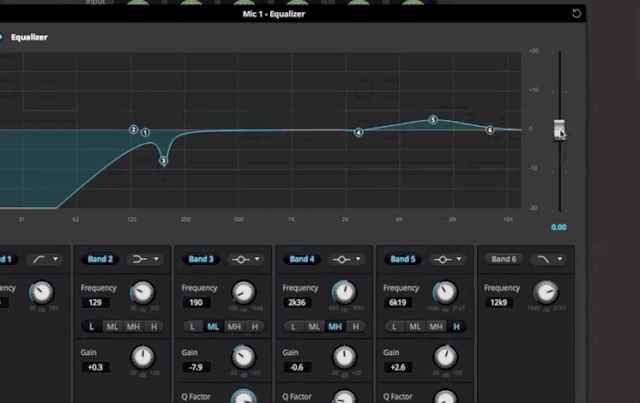Click Band 1 high-pass filter shape icon
The height and width of the screenshot is (403, 640).
39,259
